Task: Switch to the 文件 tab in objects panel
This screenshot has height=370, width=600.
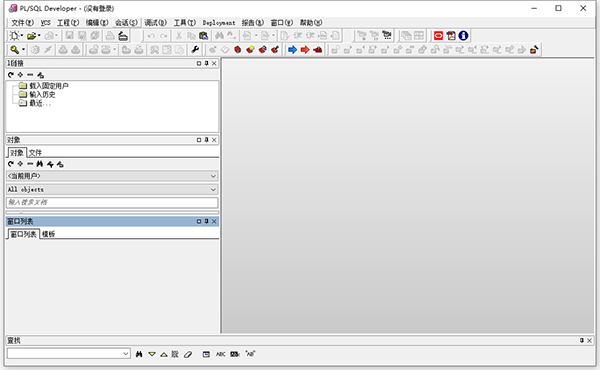Action: pyautogui.click(x=35, y=153)
